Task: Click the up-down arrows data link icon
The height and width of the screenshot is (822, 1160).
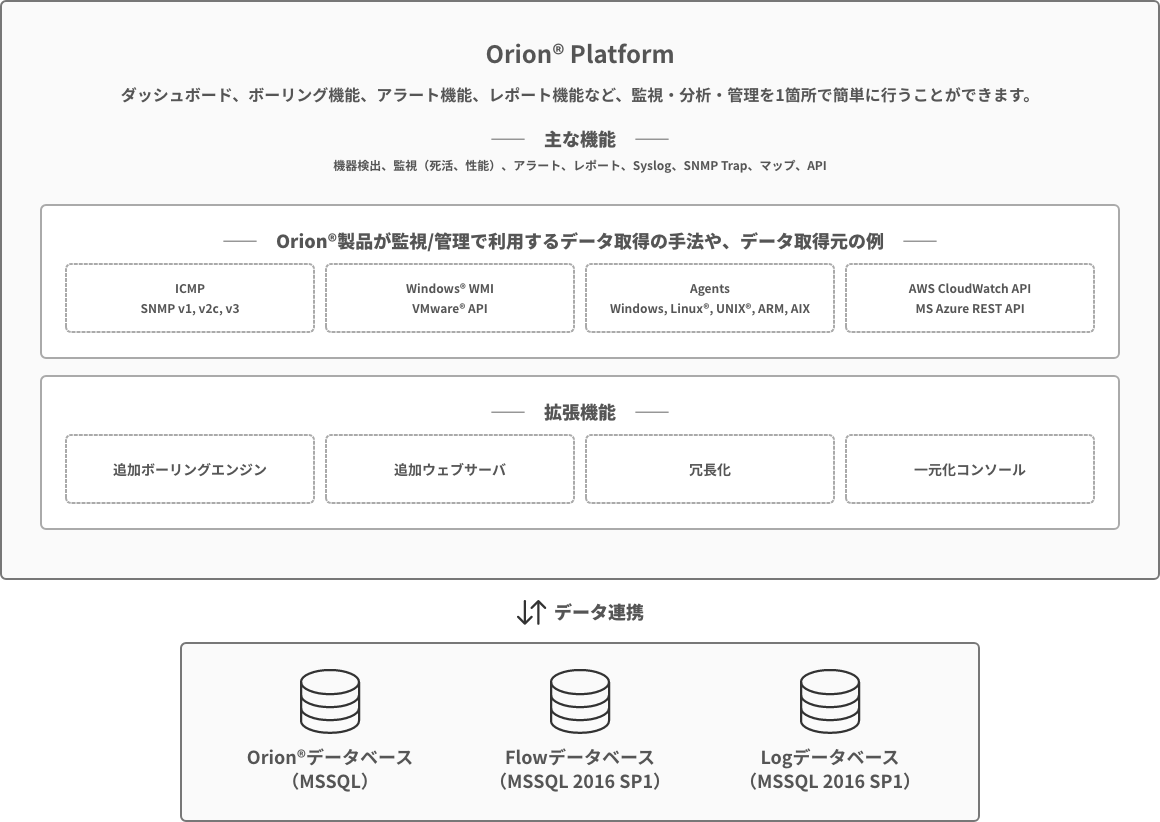Action: (531, 612)
